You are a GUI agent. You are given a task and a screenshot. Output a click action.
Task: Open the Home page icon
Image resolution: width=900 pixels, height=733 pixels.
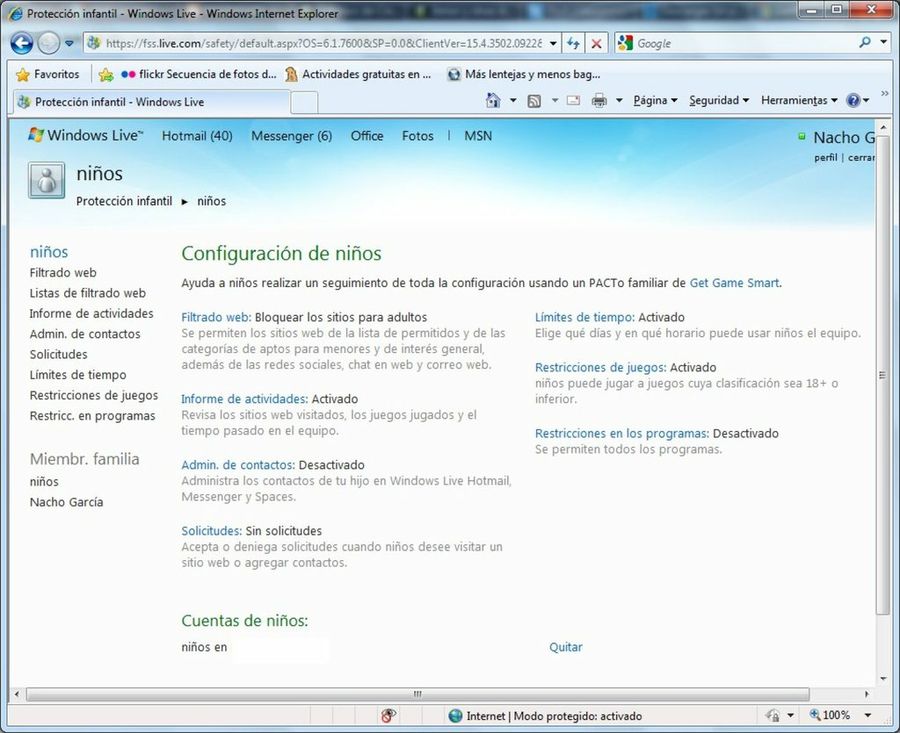[494, 101]
